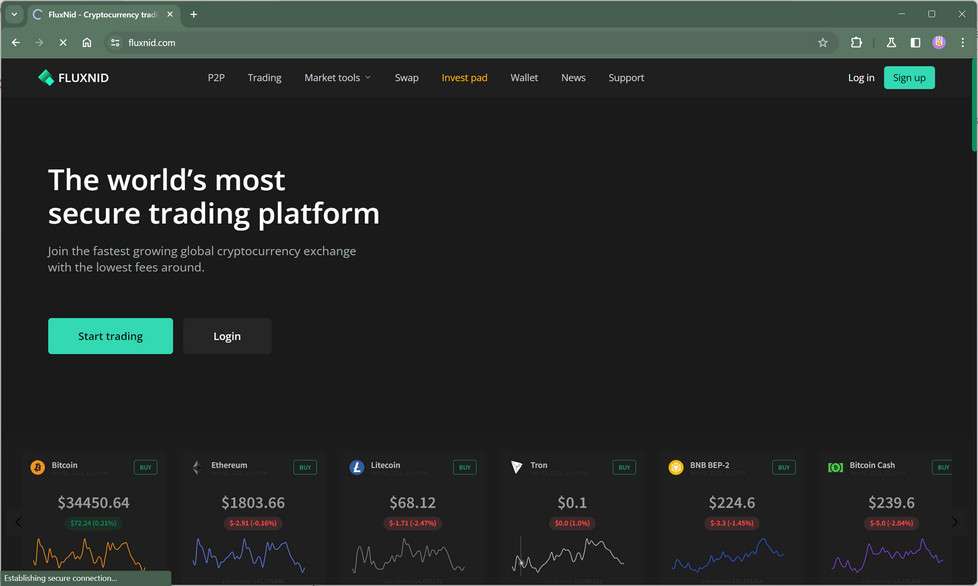Click the Log in link in header

click(861, 78)
